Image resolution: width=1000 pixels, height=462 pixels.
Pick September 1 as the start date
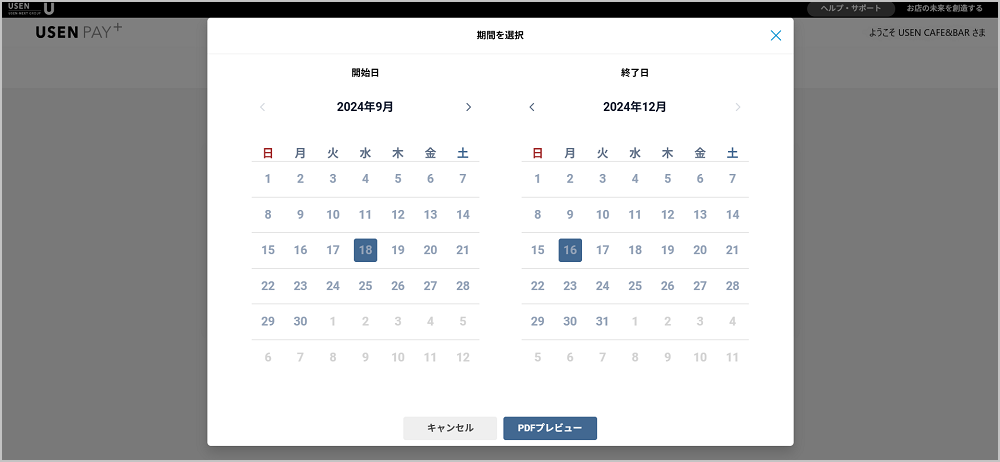click(268, 179)
